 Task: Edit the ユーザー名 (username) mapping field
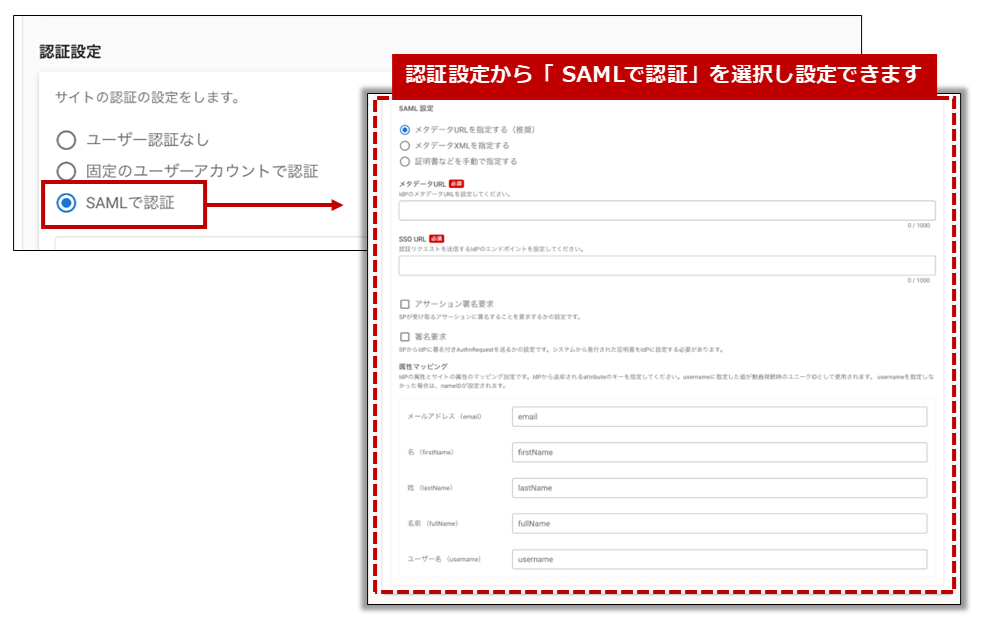pyautogui.click(x=719, y=560)
